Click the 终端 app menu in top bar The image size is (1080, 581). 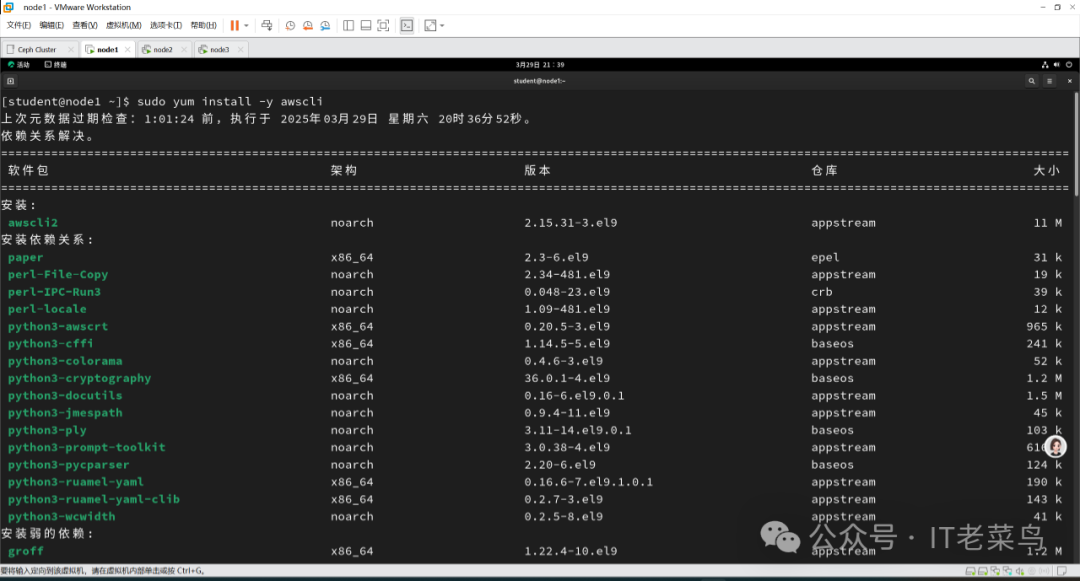coord(56,65)
